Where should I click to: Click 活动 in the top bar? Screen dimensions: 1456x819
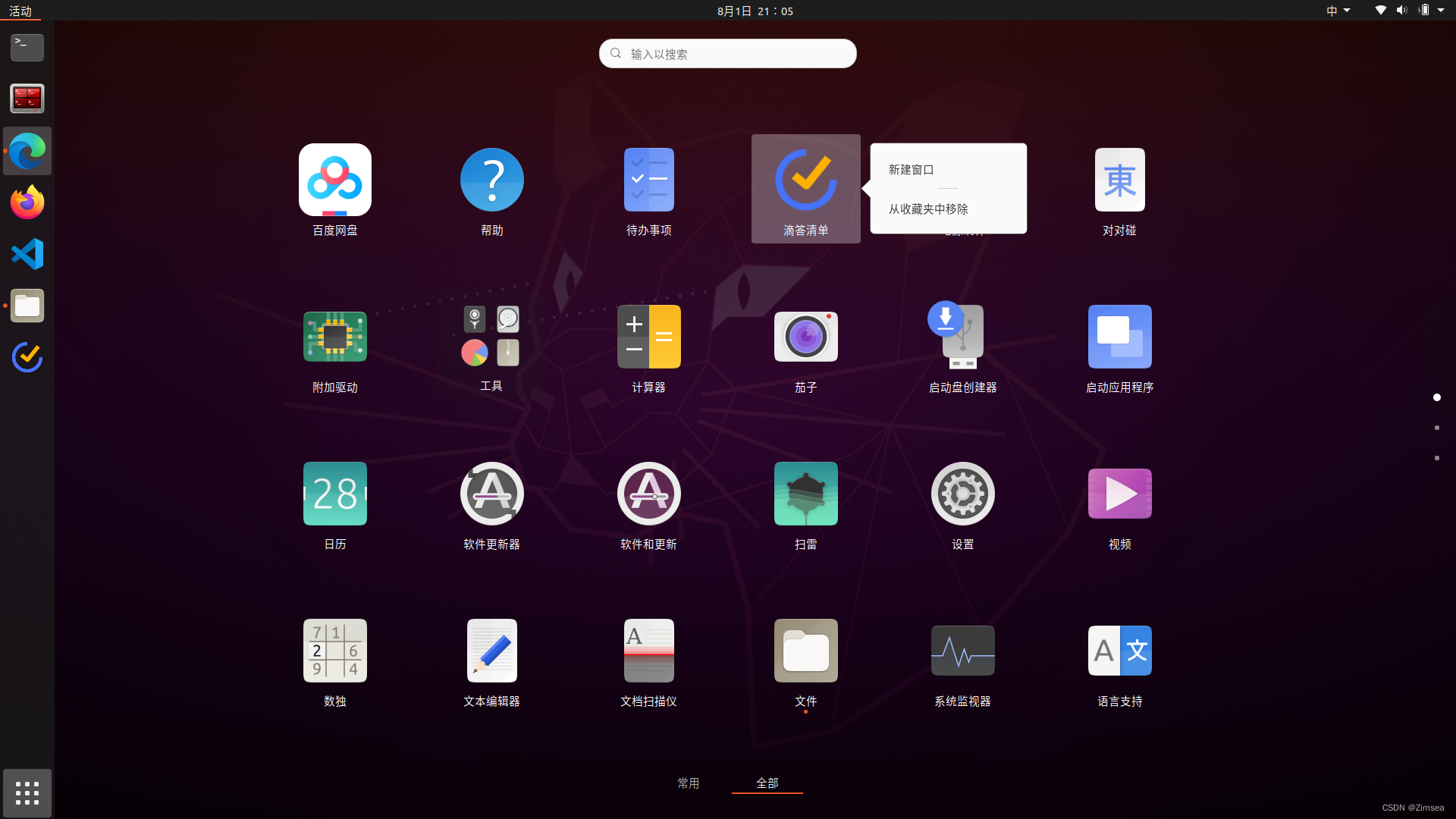click(20, 11)
